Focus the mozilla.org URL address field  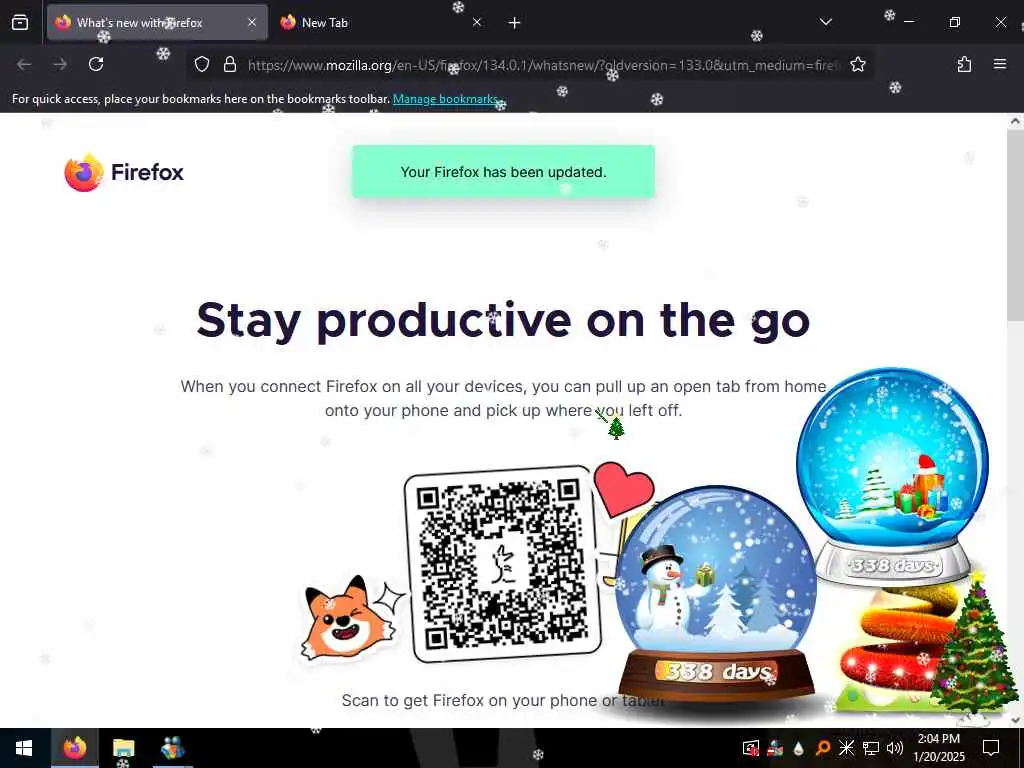tap(542, 65)
